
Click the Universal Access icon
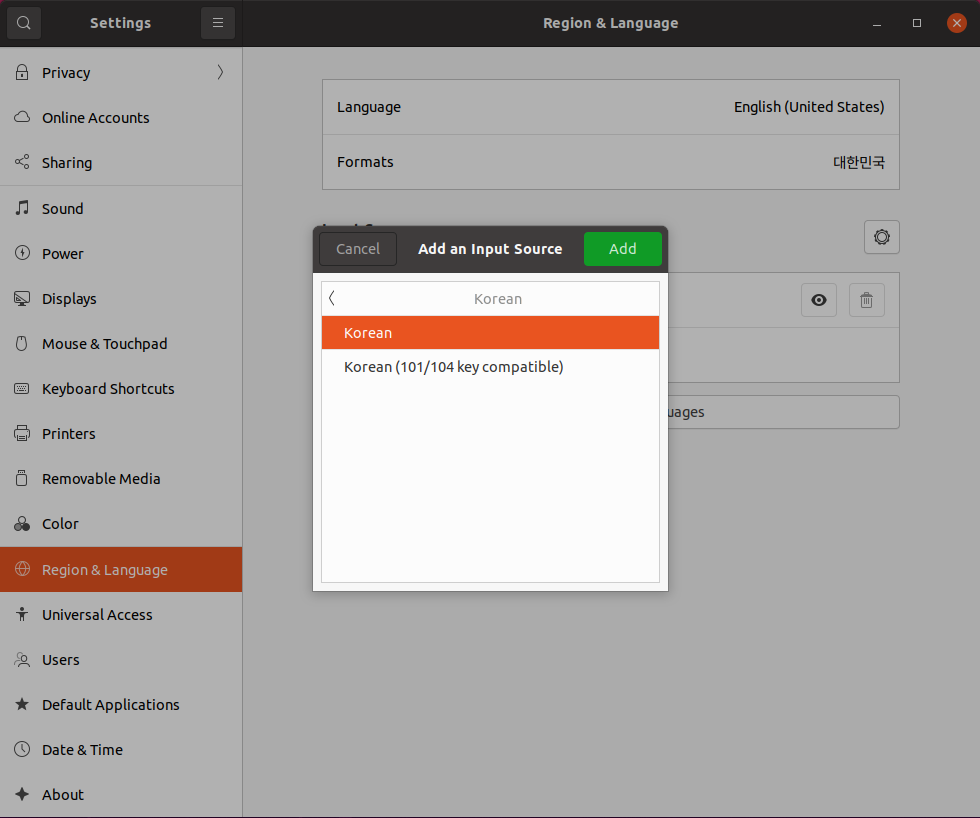22,615
